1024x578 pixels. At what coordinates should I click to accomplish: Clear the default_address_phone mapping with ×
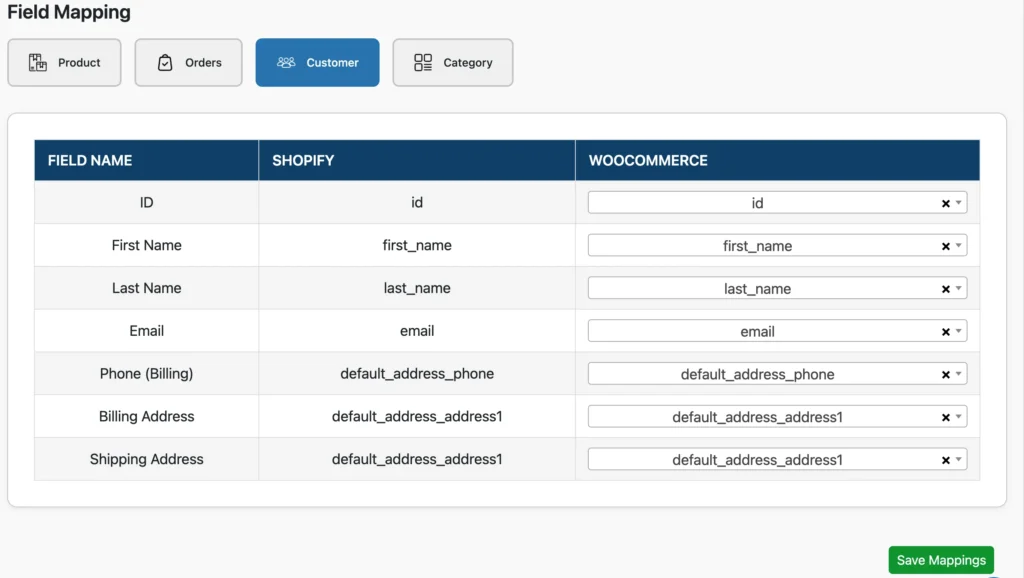(x=945, y=373)
